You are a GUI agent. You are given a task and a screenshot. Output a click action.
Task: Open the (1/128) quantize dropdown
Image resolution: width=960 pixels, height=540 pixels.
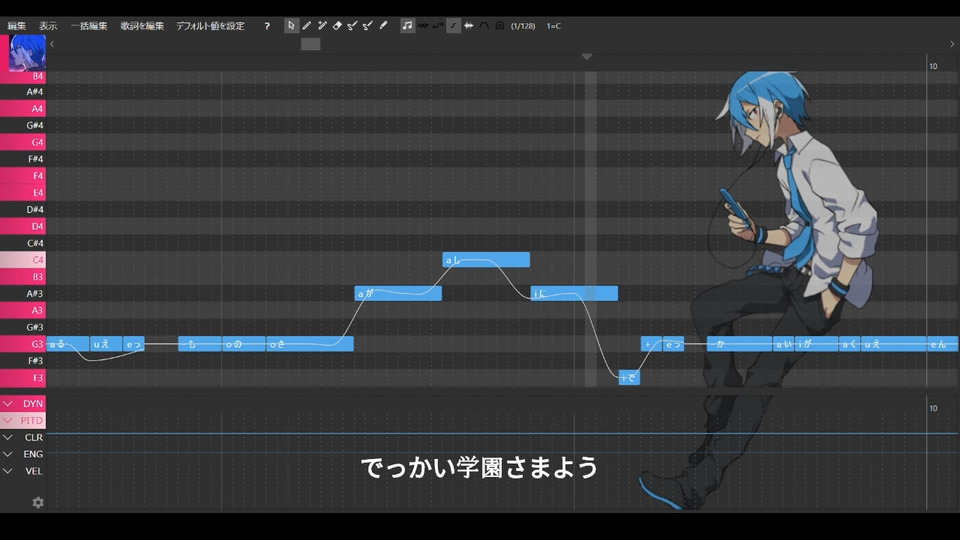523,26
